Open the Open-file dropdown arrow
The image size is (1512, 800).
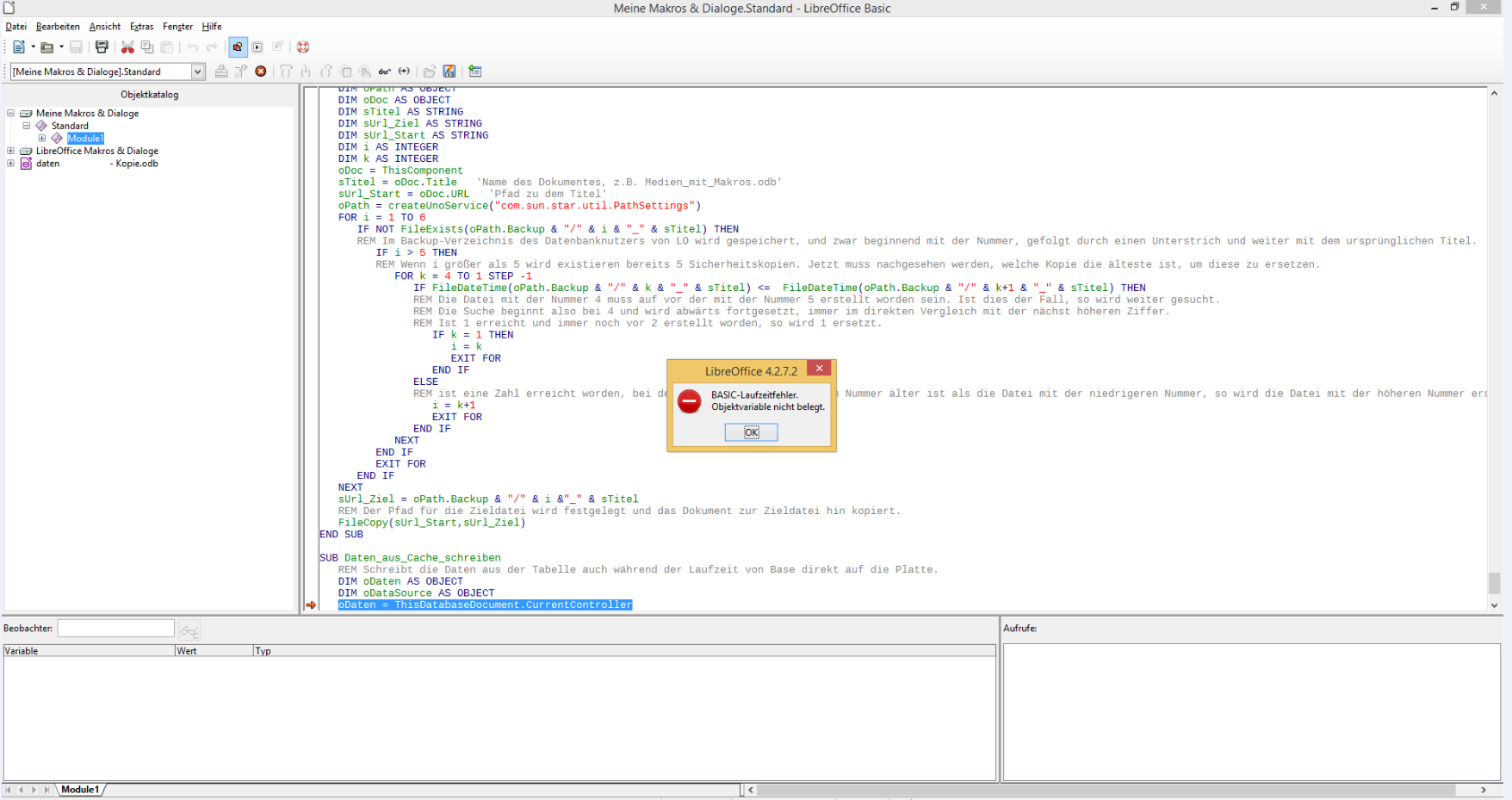[x=61, y=47]
